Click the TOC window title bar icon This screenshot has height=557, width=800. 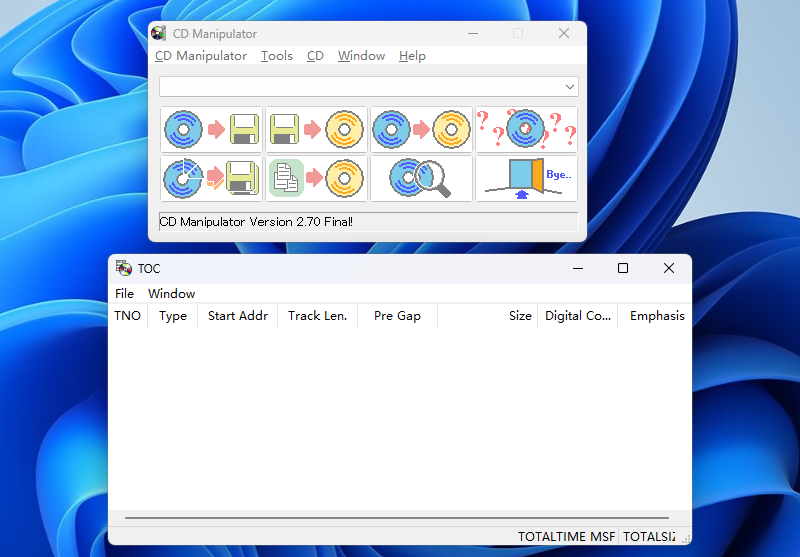(123, 268)
